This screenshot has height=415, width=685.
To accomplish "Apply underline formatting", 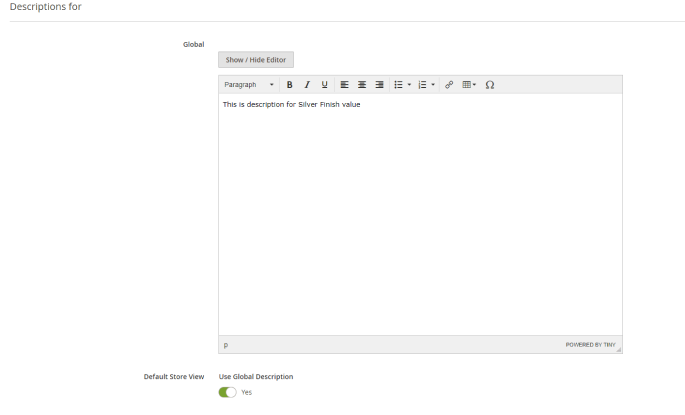I will click(x=324, y=85).
